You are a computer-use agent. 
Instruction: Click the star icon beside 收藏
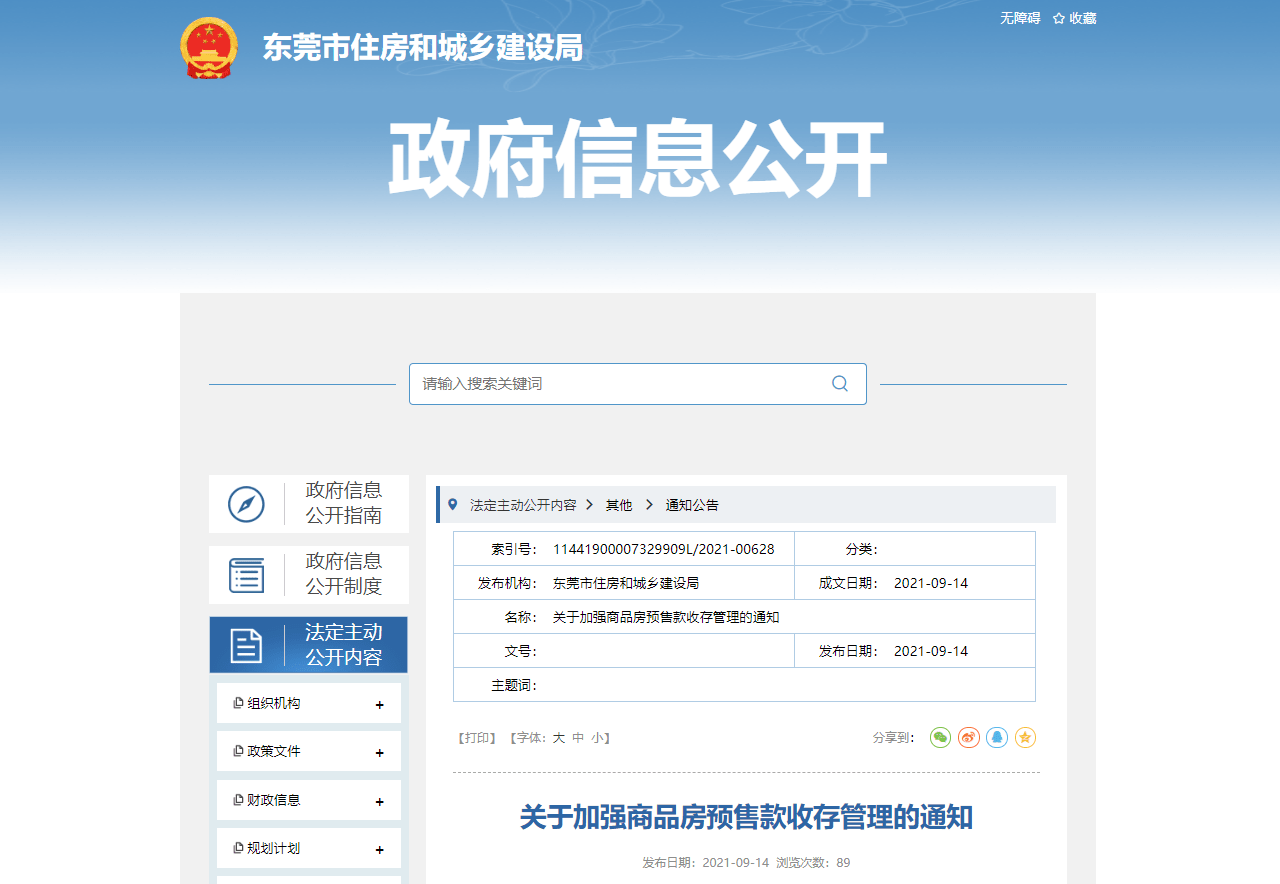[x=1058, y=19]
